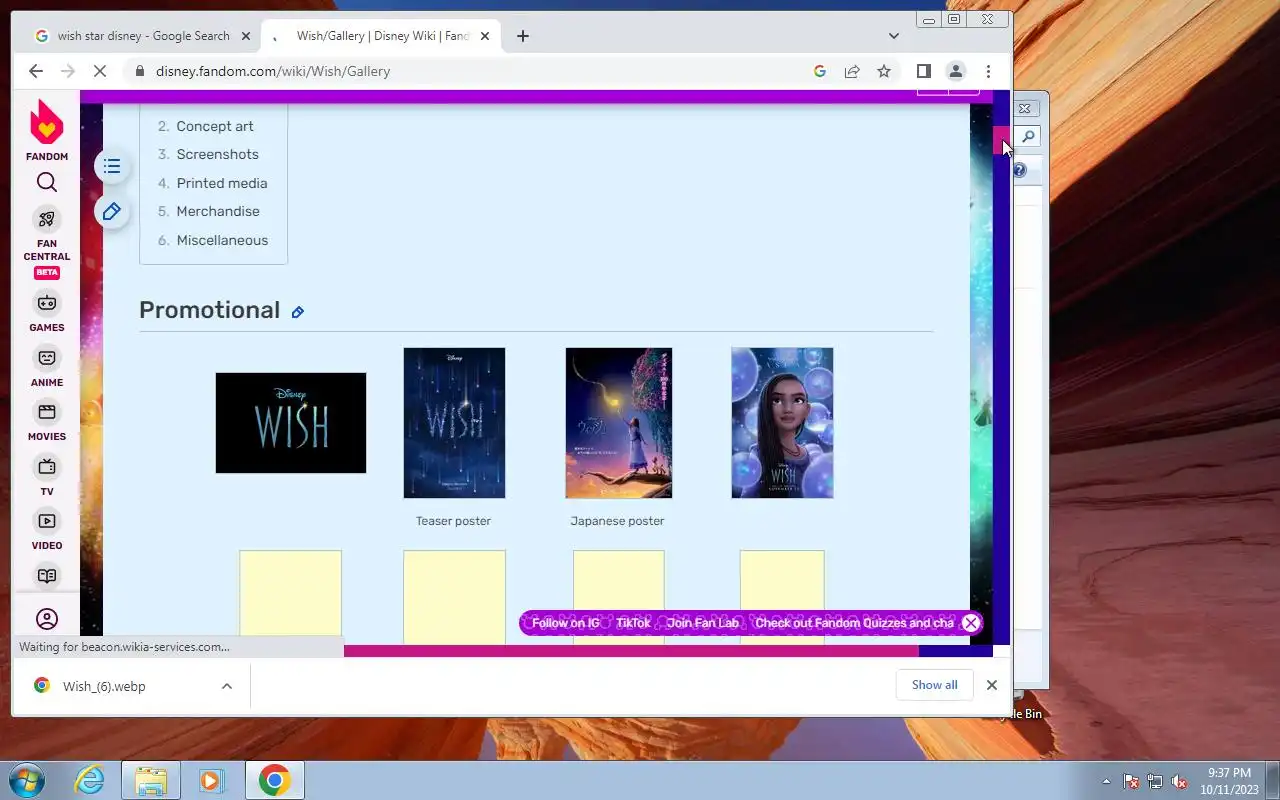
Task: Open the black Wish logo thumbnail
Action: coord(291,423)
